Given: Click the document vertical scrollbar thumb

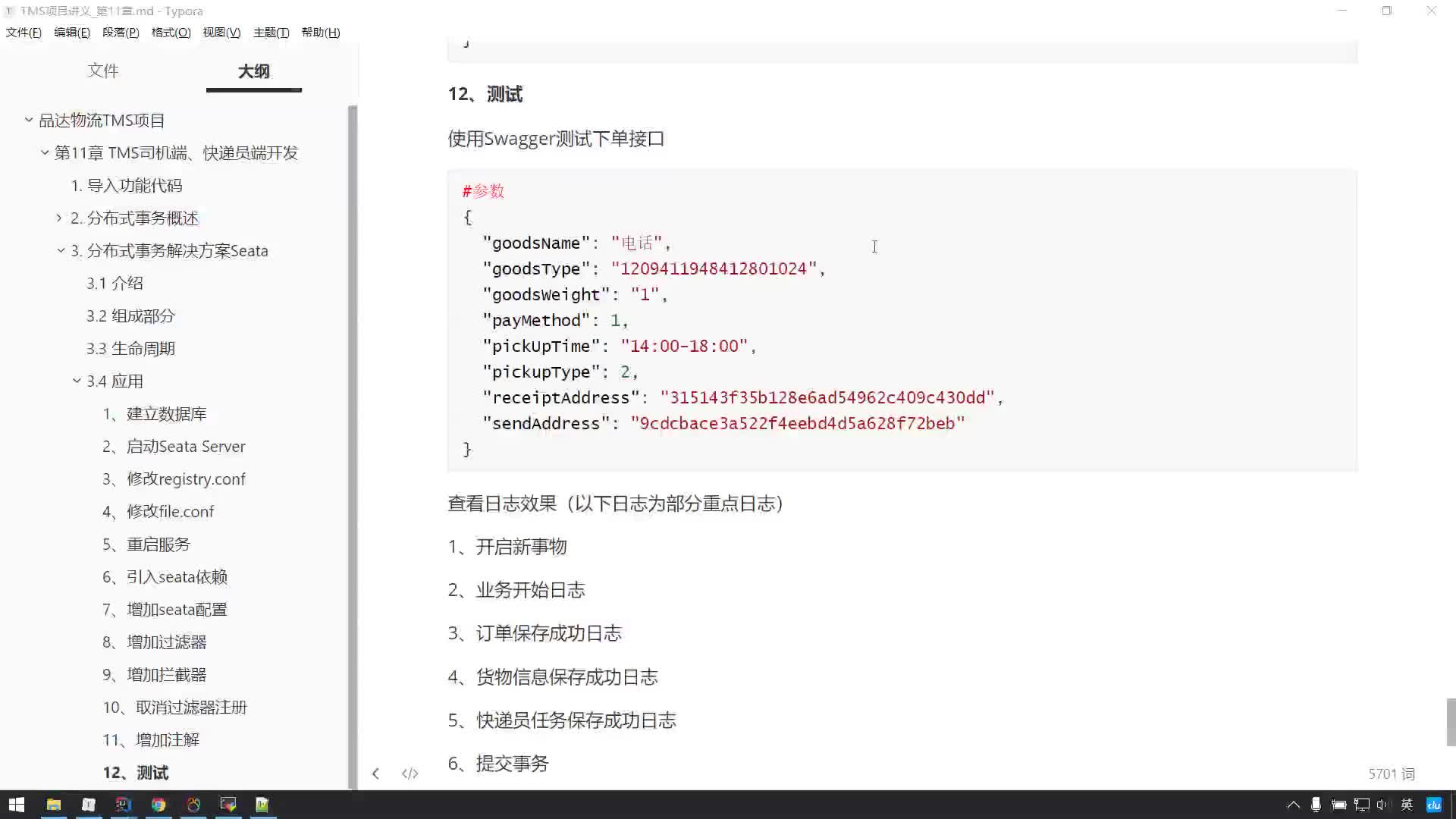Looking at the screenshot, I should point(1451,723).
